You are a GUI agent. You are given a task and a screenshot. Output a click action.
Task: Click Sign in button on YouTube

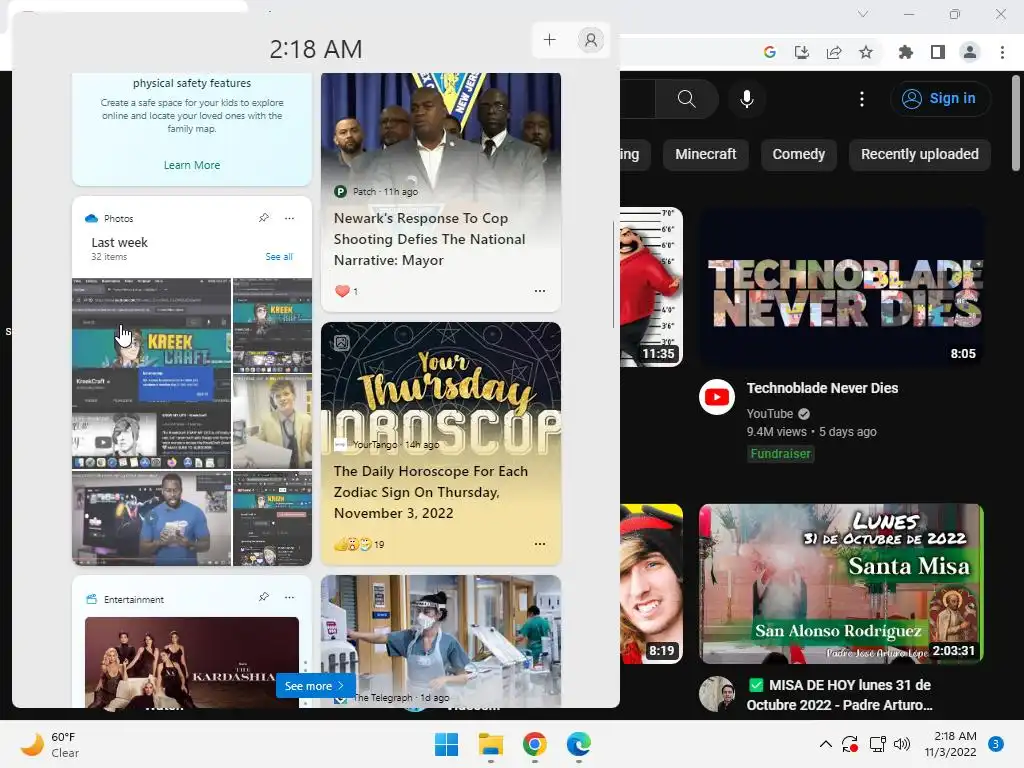(x=940, y=99)
